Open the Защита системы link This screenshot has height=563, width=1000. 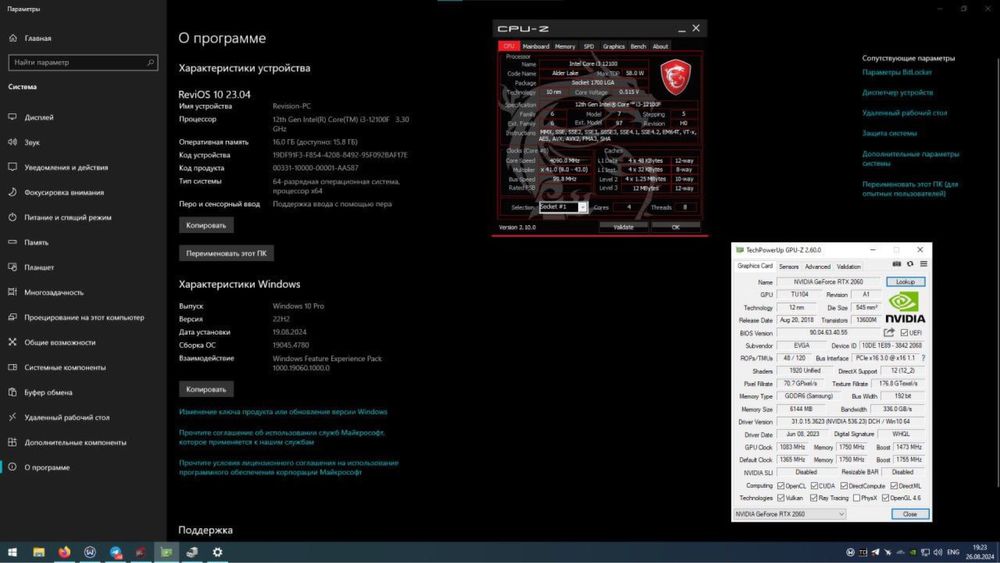(x=889, y=133)
